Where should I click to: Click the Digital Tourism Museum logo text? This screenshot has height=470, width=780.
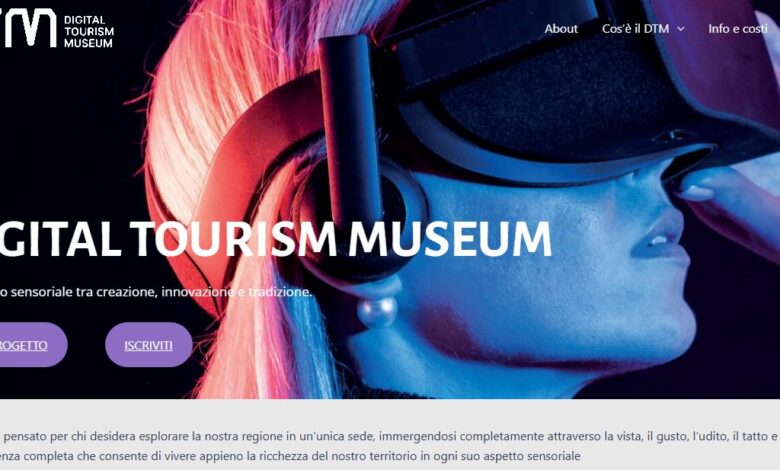89,31
